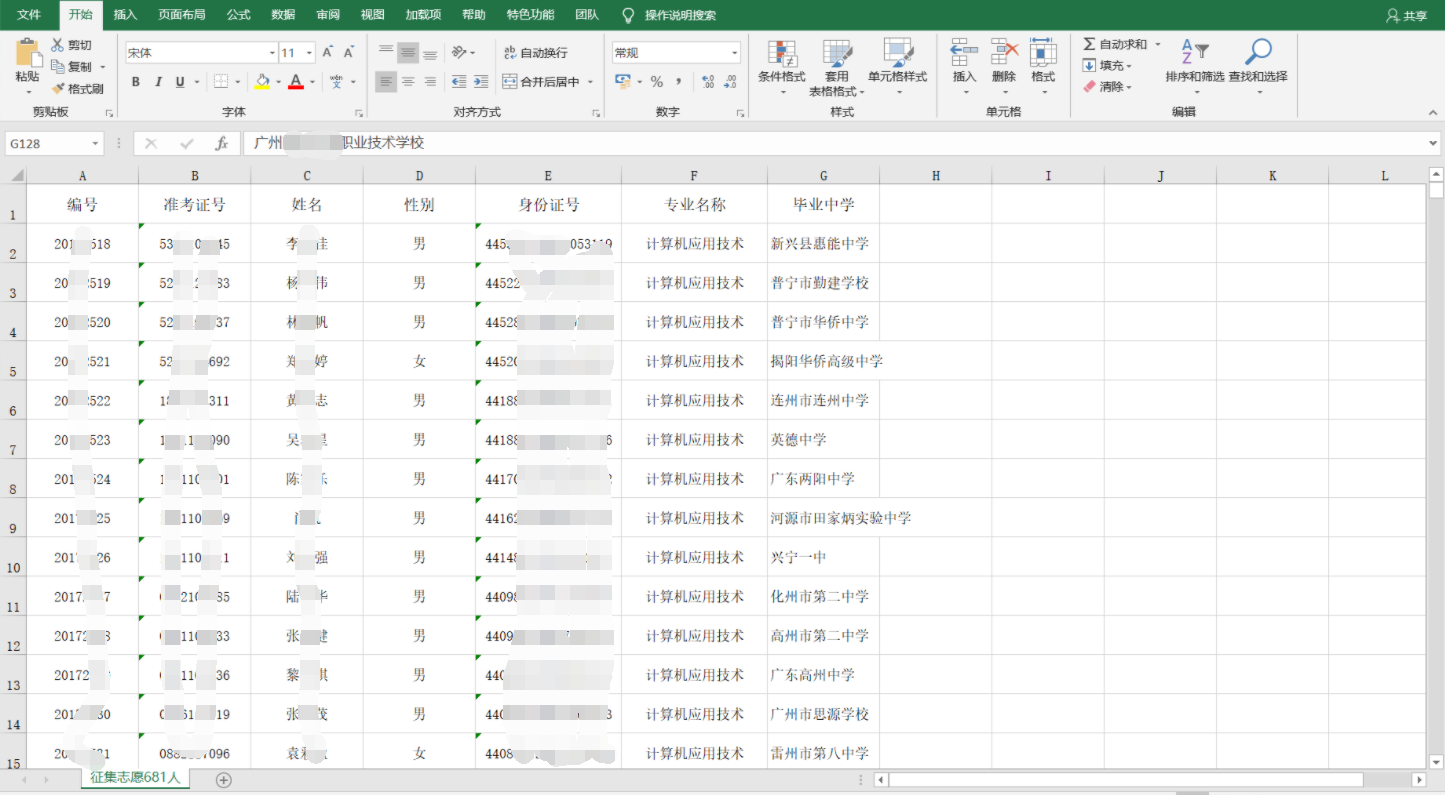Expand the AutoSum (自动求和) dropdown arrow
The width and height of the screenshot is (1445, 795).
click(1158, 44)
